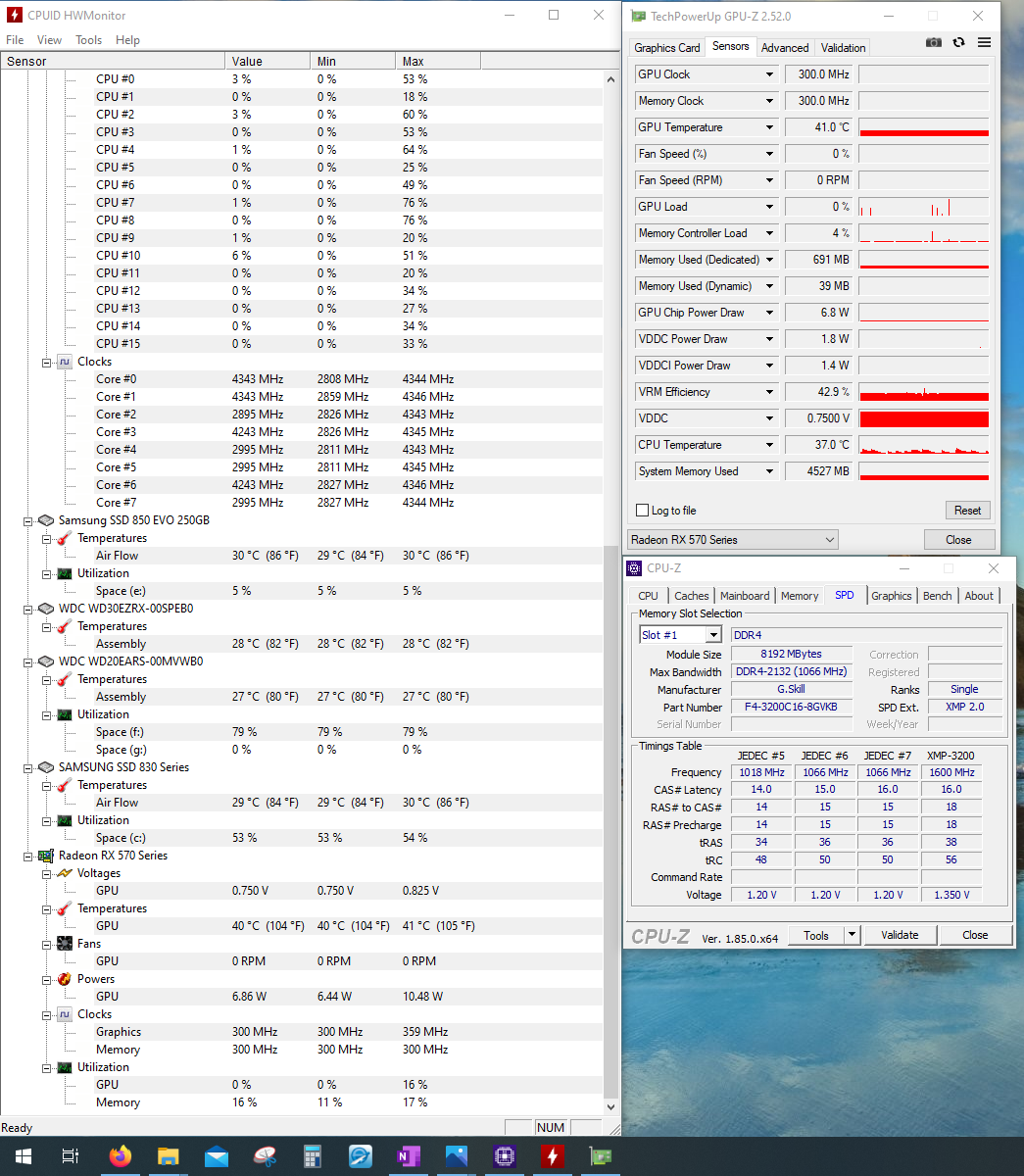Open the CPU-Z Tools dropdown arrow
This screenshot has height=1176, width=1024.
(x=852, y=935)
